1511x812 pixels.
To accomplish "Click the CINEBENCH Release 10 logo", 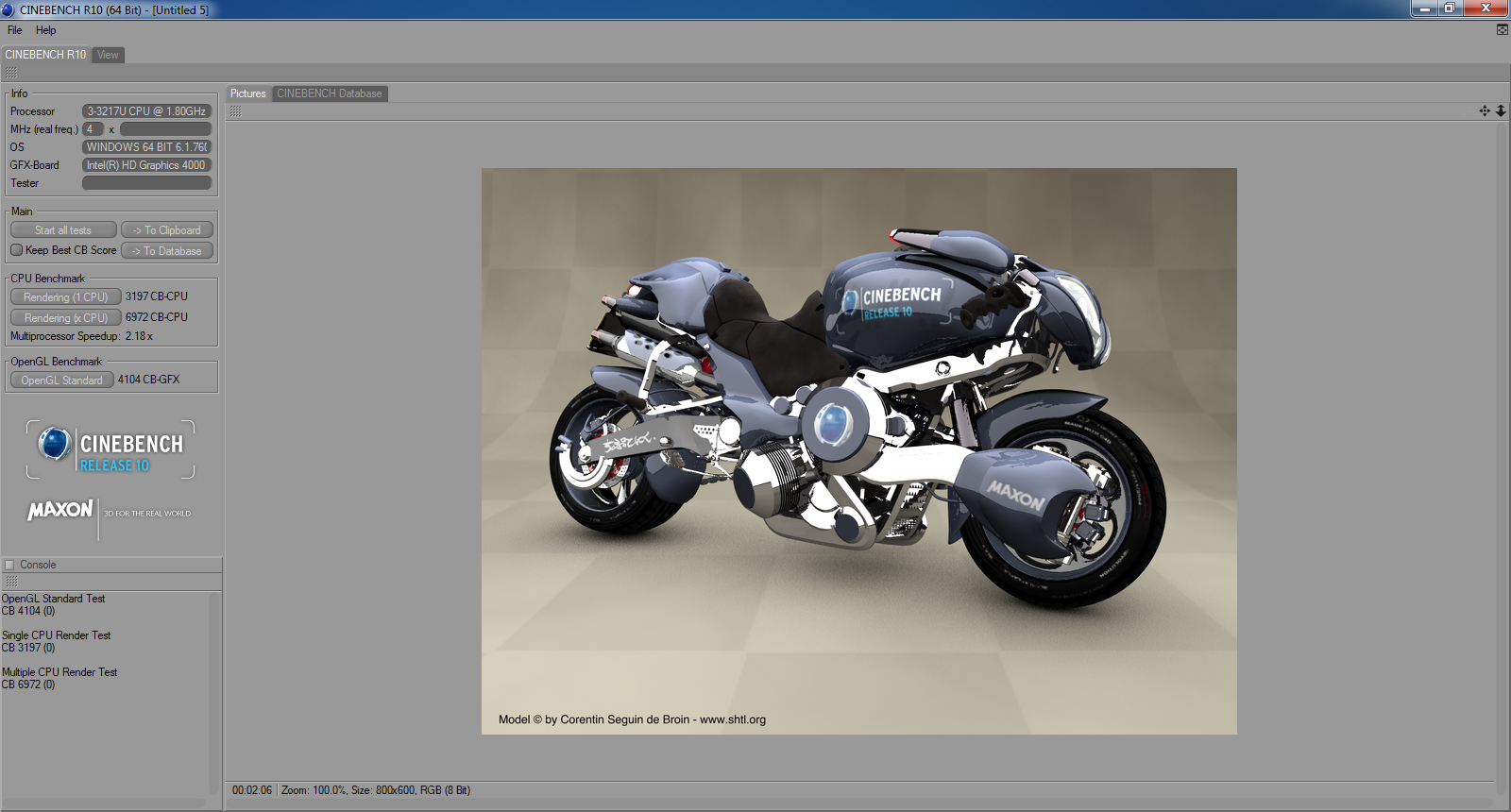I will pyautogui.click(x=110, y=449).
